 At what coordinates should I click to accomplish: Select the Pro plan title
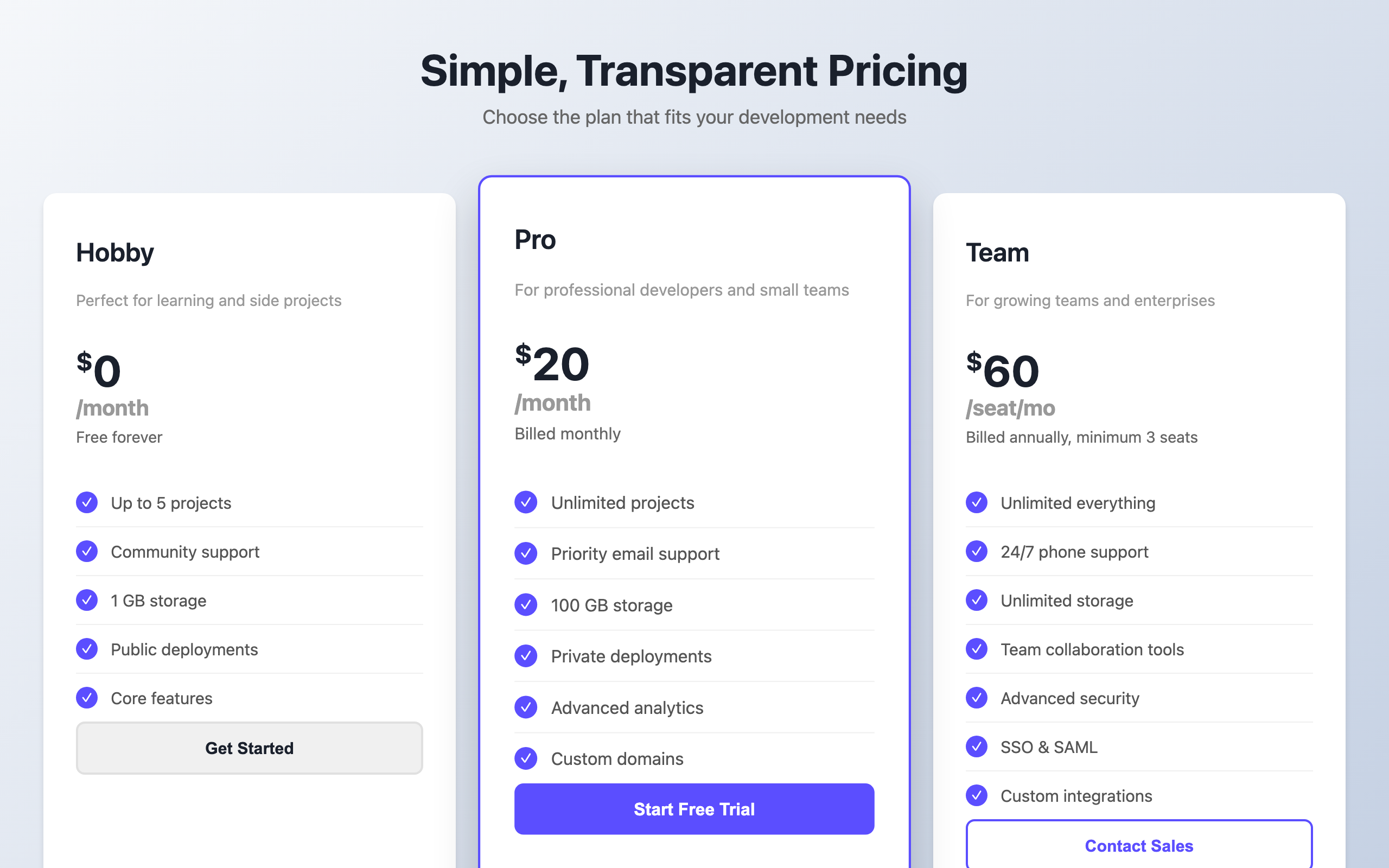click(535, 240)
